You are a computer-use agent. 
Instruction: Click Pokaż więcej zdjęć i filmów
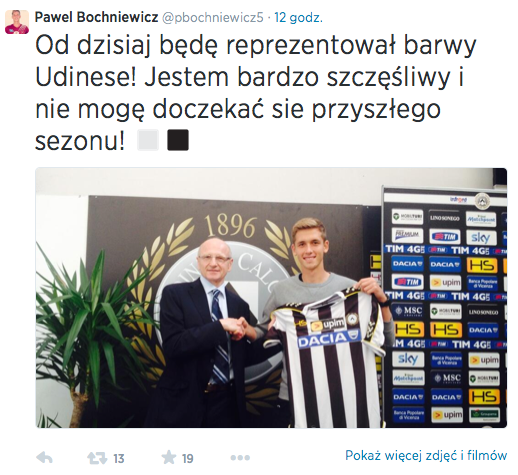pos(426,455)
